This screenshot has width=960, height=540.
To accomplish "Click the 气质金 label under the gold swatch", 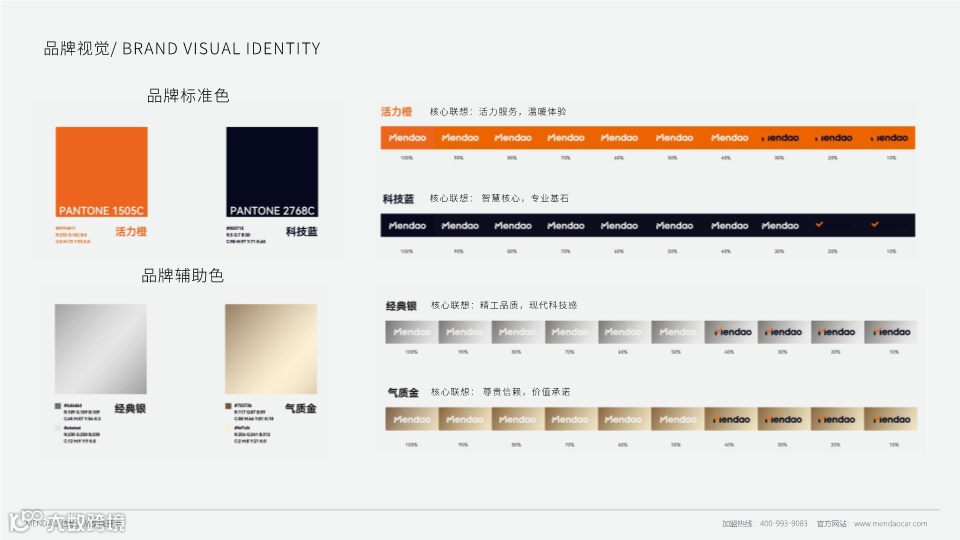I will (x=301, y=408).
